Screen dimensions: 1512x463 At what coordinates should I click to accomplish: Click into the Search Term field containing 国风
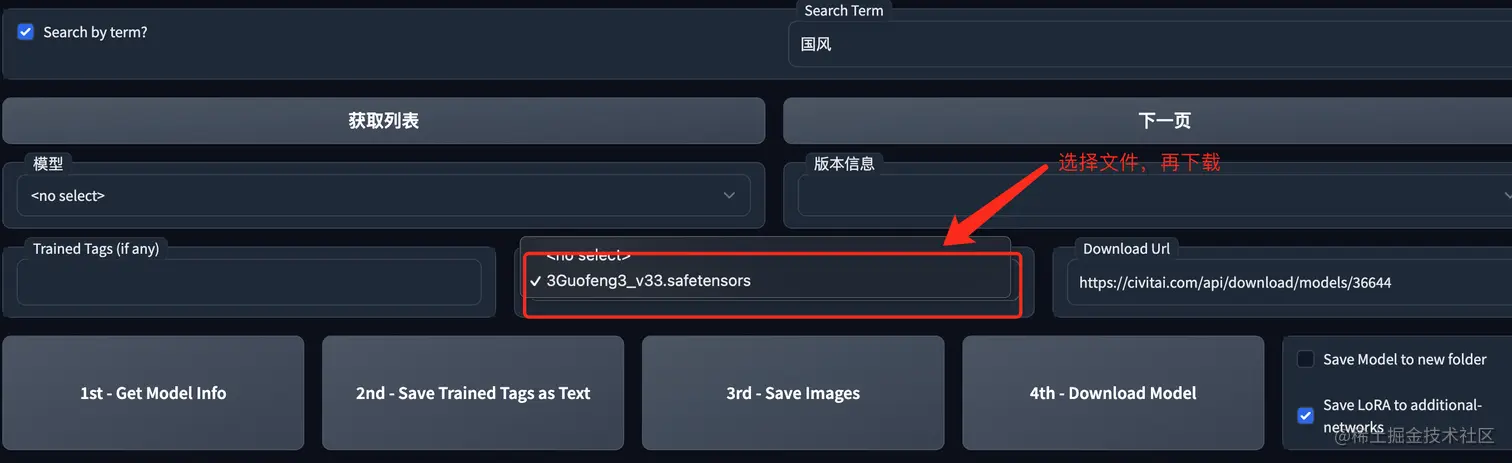[x=1150, y=45]
